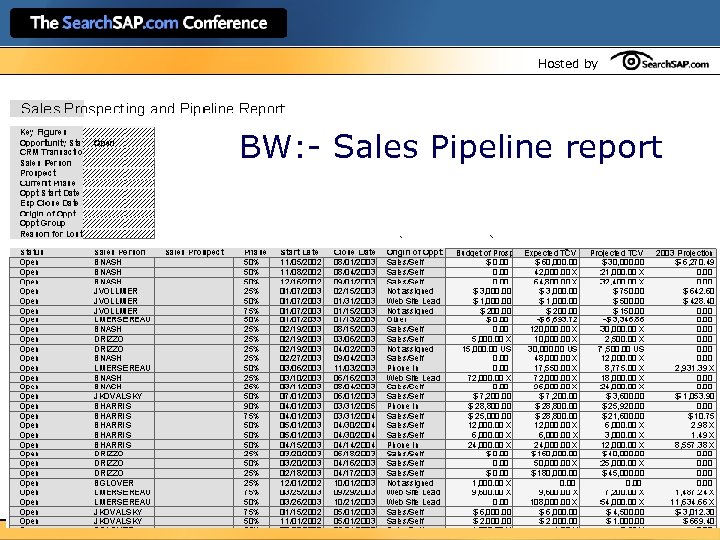Click the $669.40 projection value
The height and width of the screenshot is (540, 720).
[698, 521]
